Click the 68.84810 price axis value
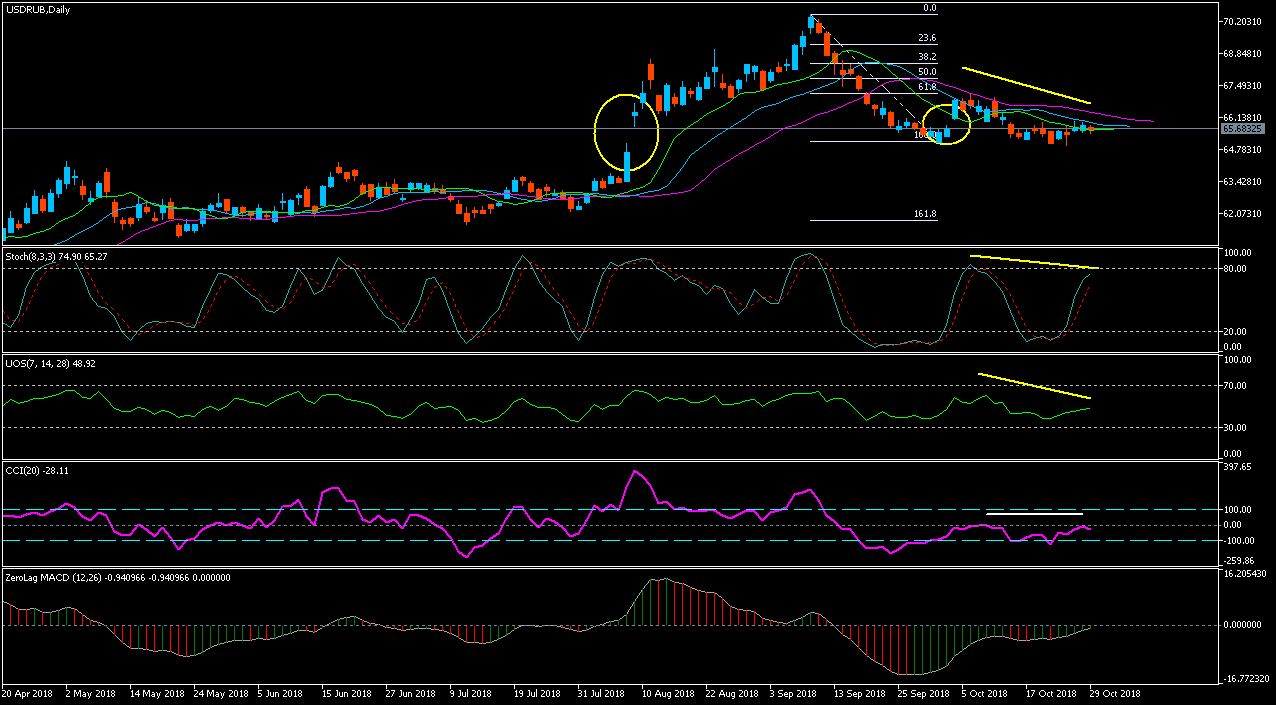This screenshot has width=1276, height=705. coord(1242,53)
